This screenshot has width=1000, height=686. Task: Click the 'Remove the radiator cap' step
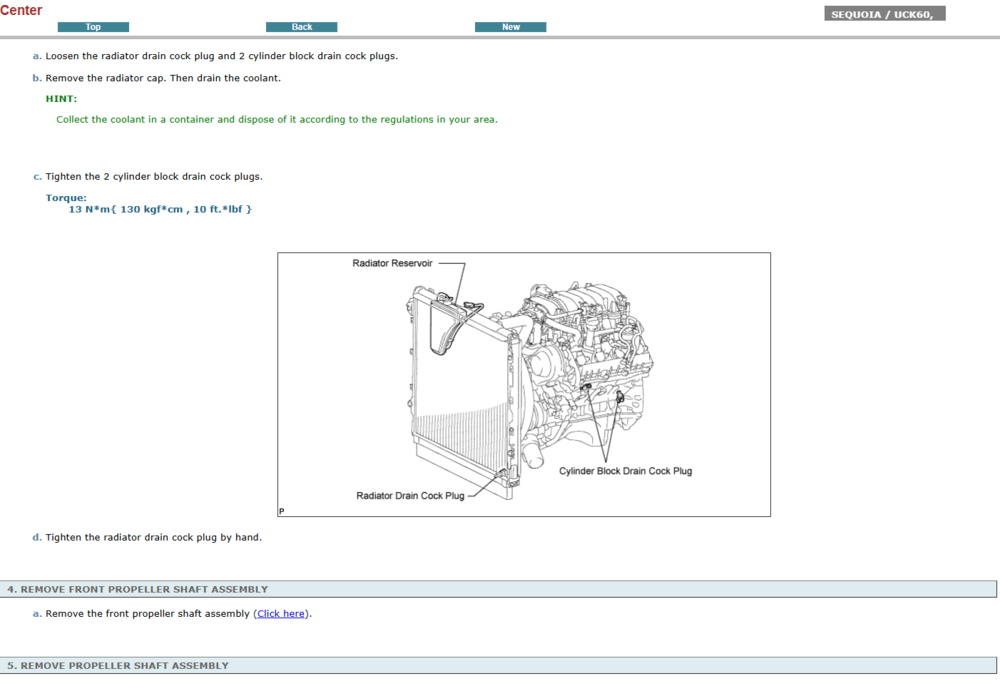coord(163,78)
